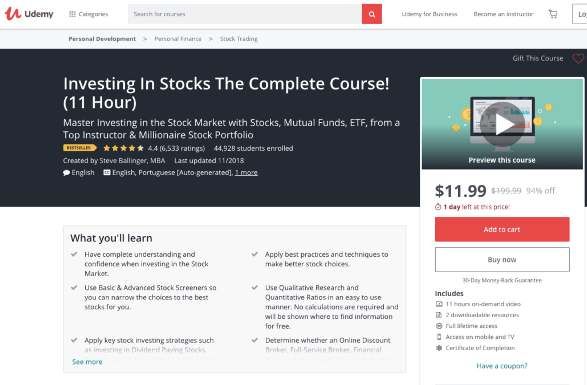This screenshot has height=385, width=587.
Task: Show 1 more subtitle language
Action: (246, 173)
